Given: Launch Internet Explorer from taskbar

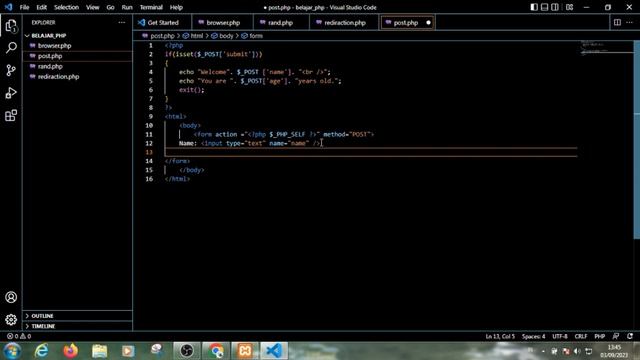Looking at the screenshot, I should pyautogui.click(x=41, y=351).
